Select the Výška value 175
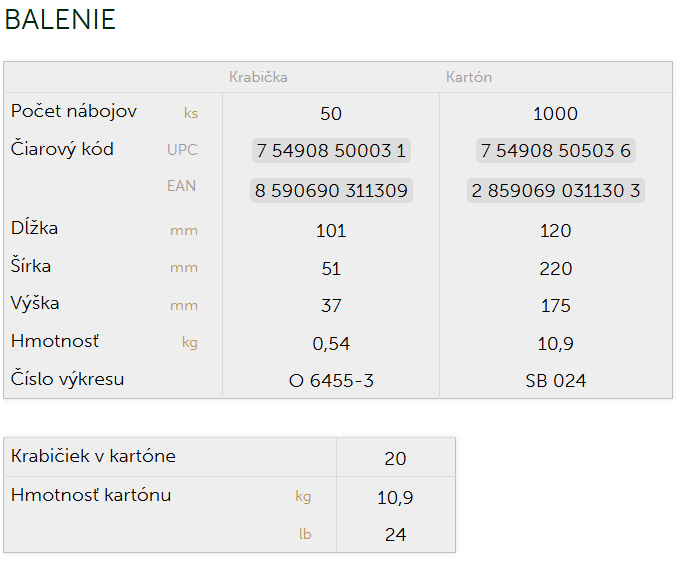This screenshot has height=564, width=680. point(555,306)
